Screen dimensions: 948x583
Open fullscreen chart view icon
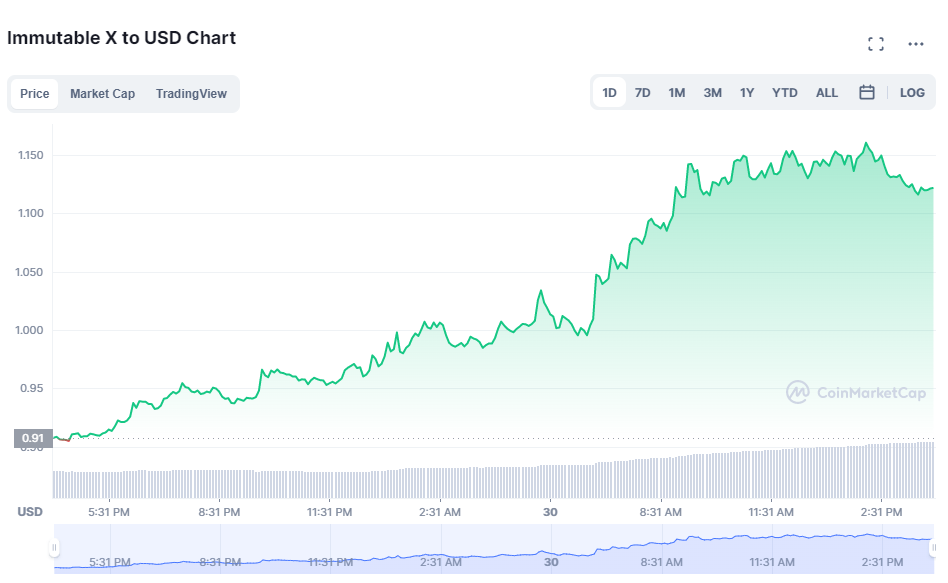click(875, 44)
